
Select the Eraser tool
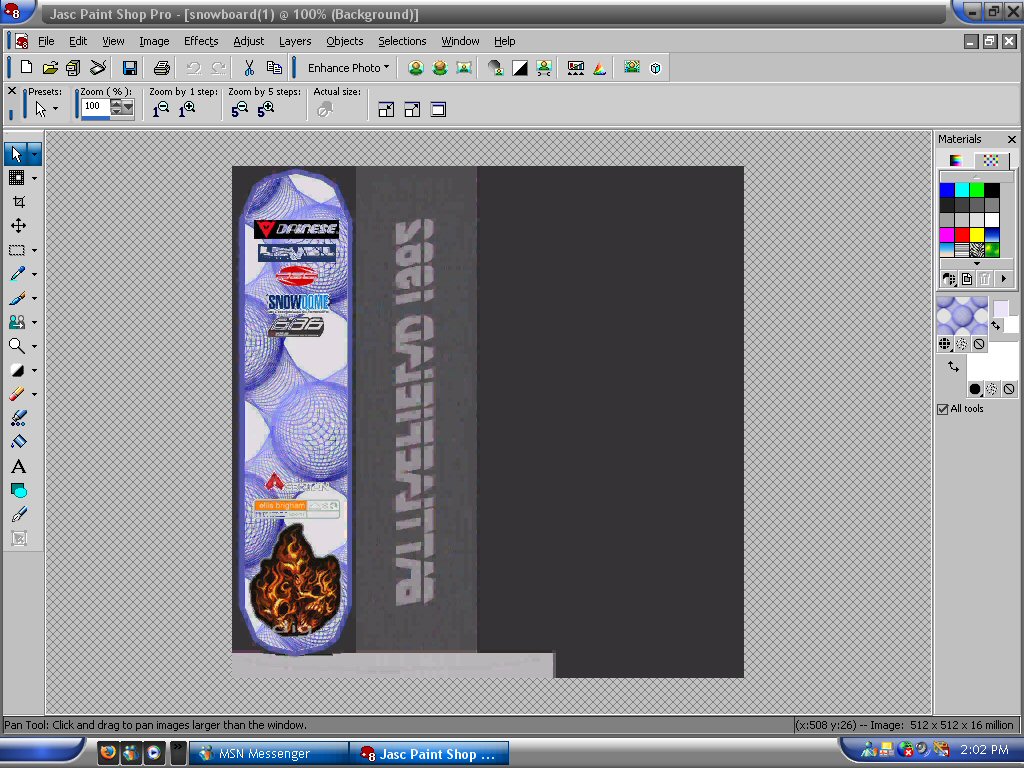tap(17, 394)
